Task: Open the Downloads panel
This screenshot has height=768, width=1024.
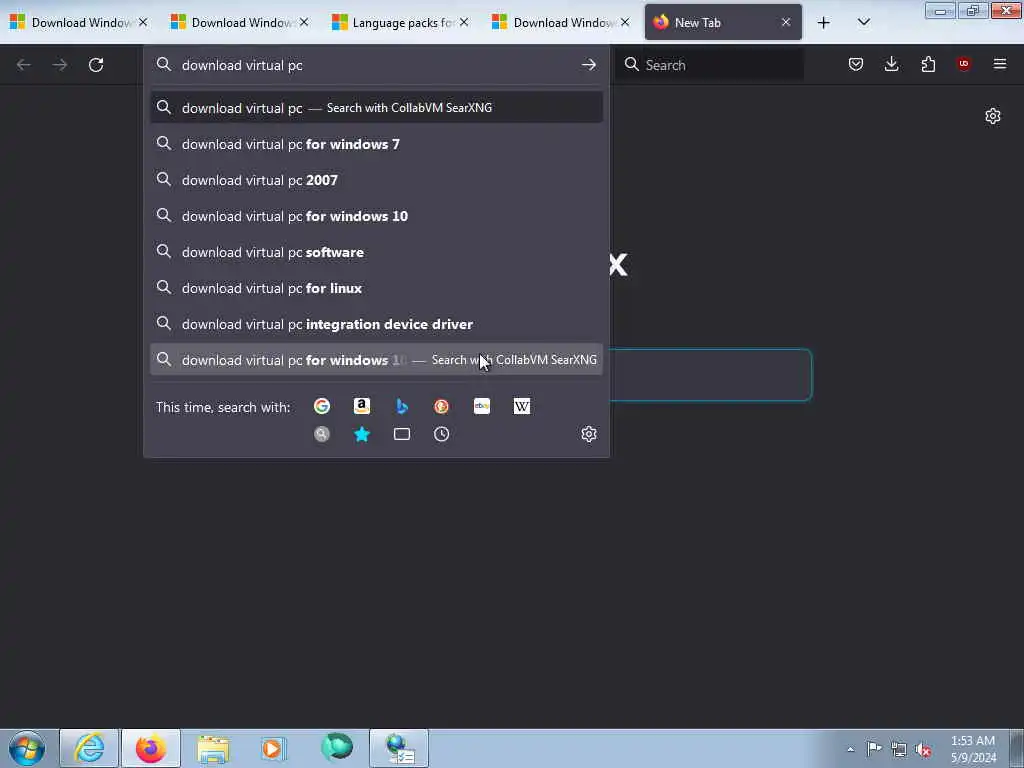Action: [x=891, y=64]
